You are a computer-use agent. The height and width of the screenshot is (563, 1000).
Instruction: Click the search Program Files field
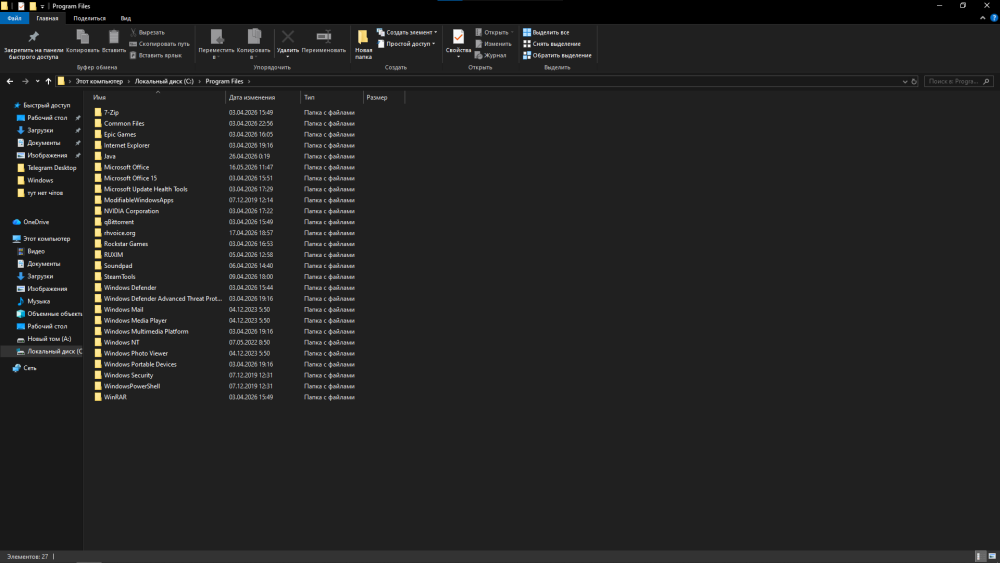(x=958, y=81)
